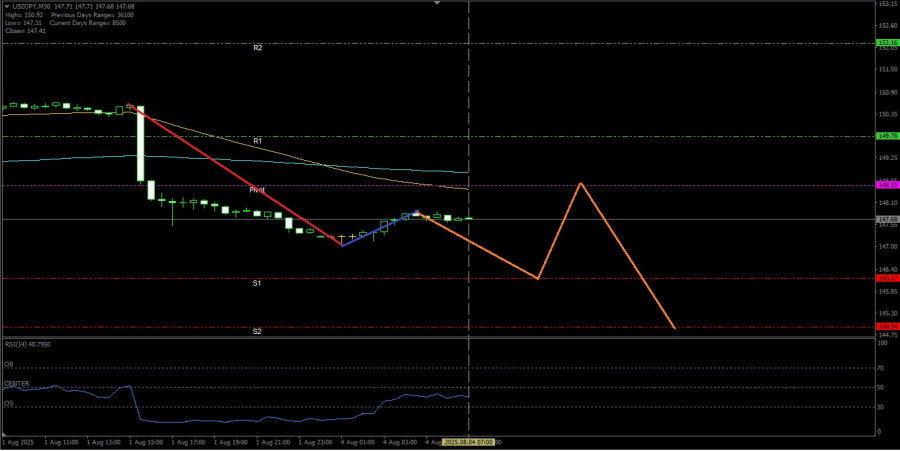Viewport: 900px width, 451px height.
Task: Click the 4 Aug 01:00 time axis label
Action: click(358, 442)
